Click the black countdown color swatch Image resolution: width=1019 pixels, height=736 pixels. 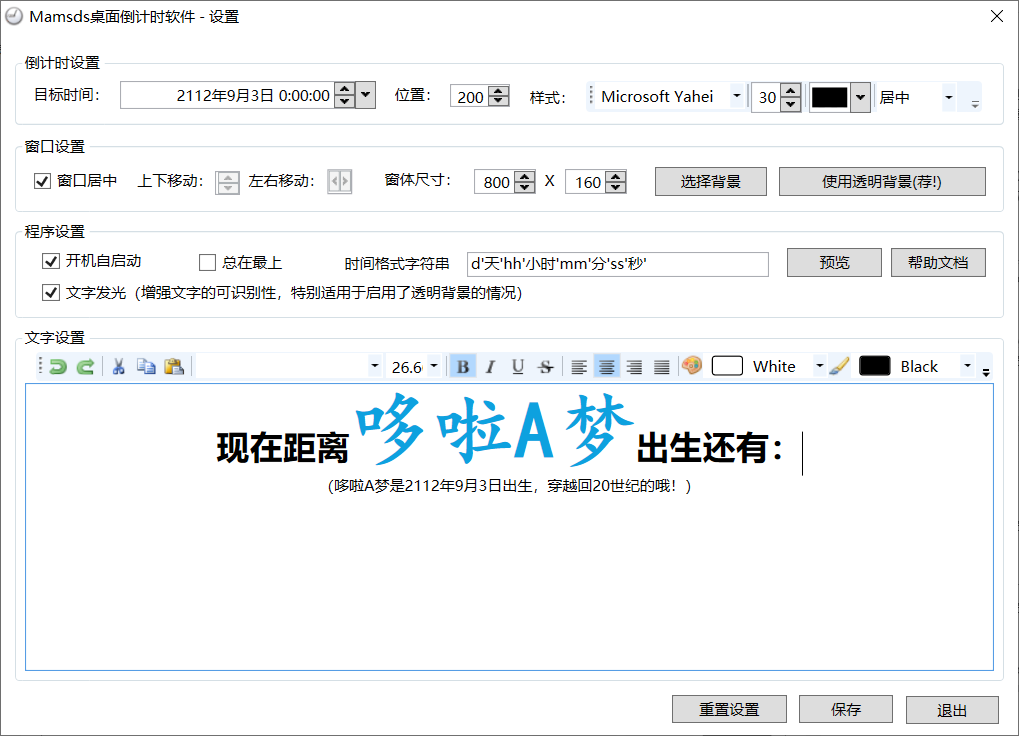click(x=830, y=97)
